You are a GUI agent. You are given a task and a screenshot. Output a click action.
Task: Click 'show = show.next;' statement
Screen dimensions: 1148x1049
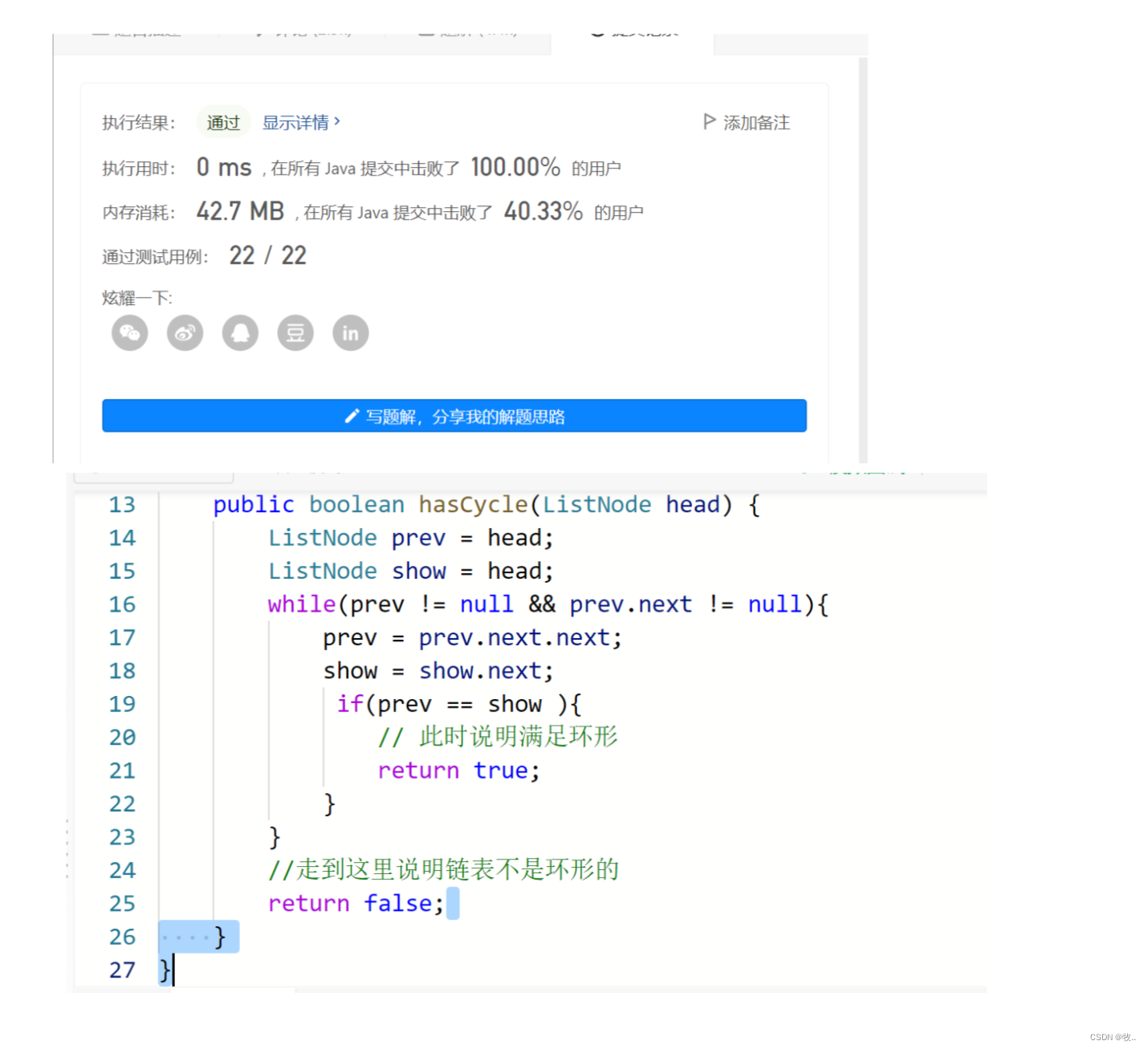coord(438,671)
